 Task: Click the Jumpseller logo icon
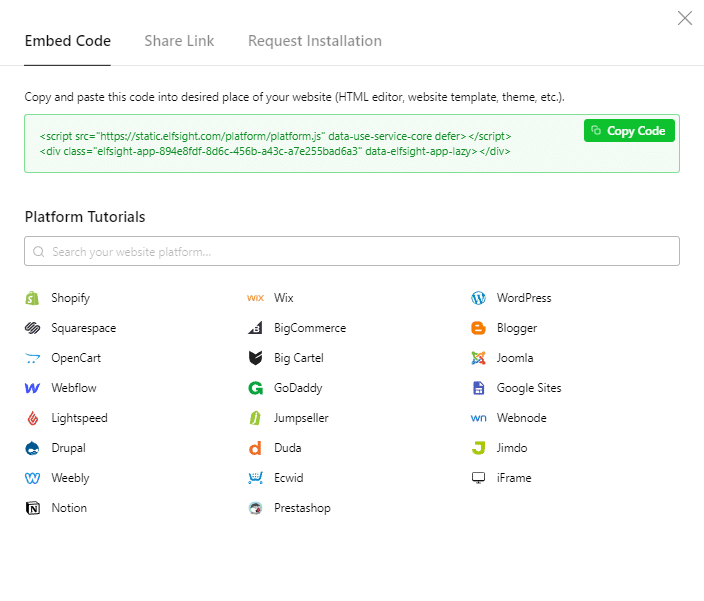[x=255, y=418]
